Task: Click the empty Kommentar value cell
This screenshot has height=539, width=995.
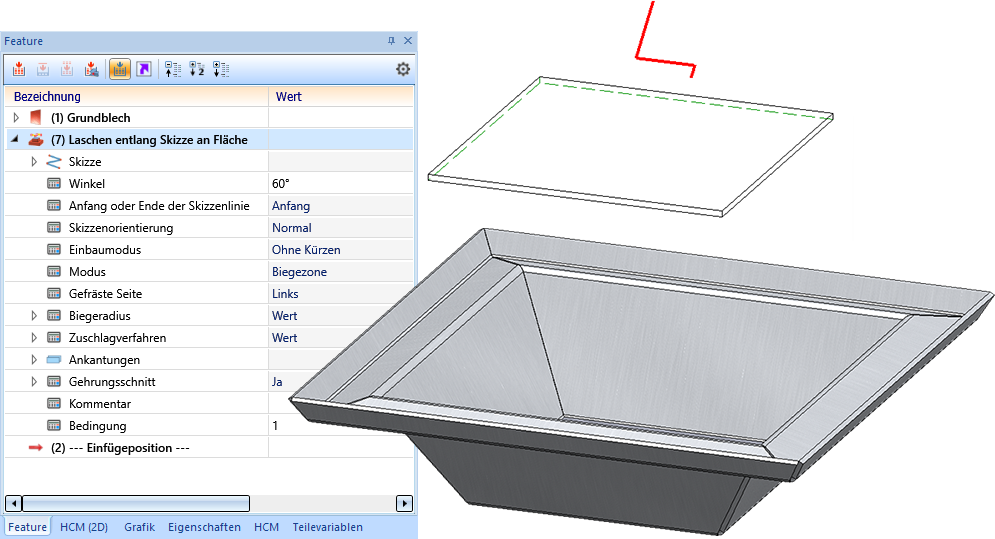Action: [341, 404]
